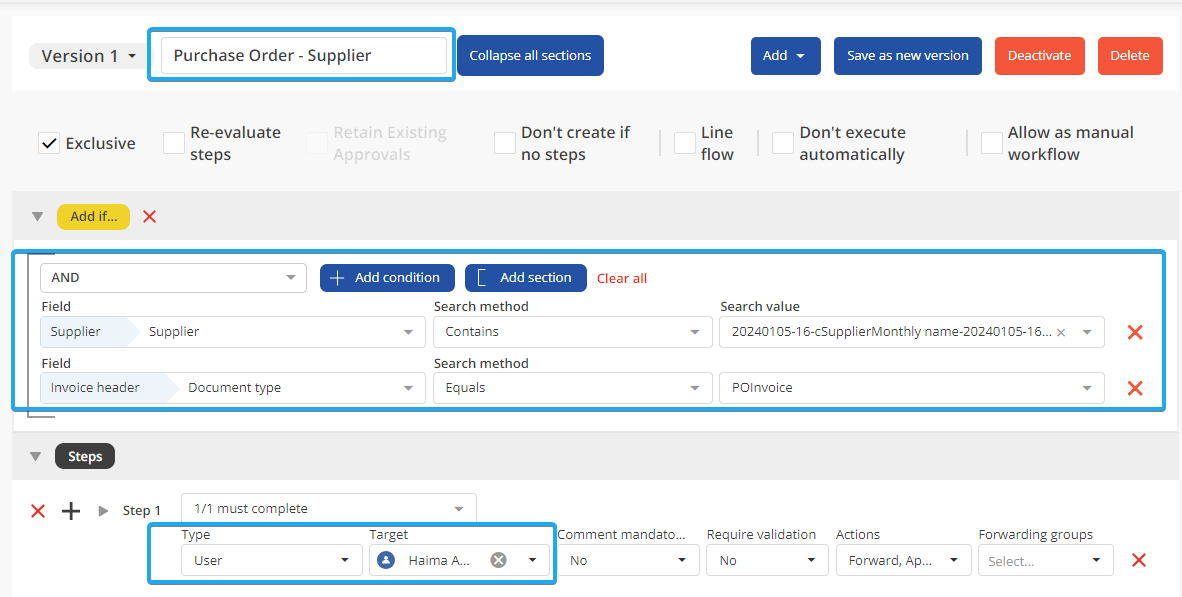
Task: Click the red X beside Add if
Action: pos(149,216)
